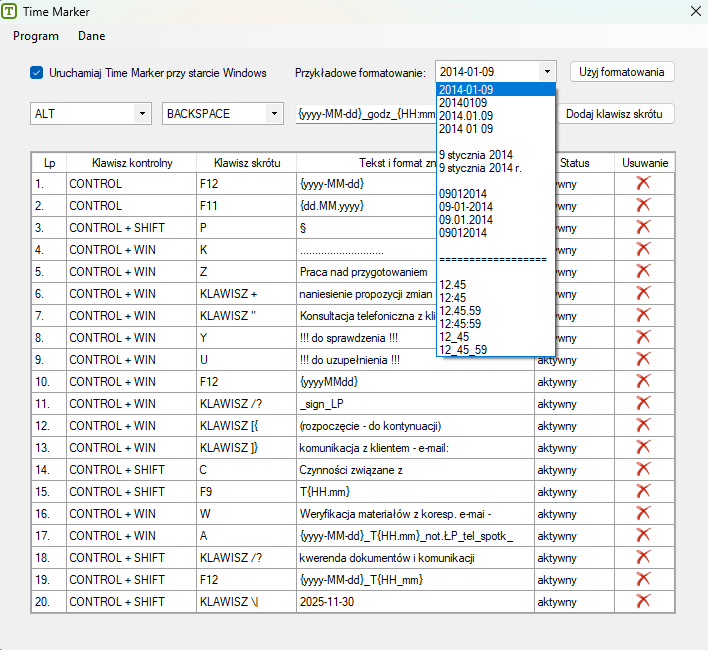Screen dimensions: 708x650
Task: Click the red X in row 10
Action: click(x=643, y=381)
